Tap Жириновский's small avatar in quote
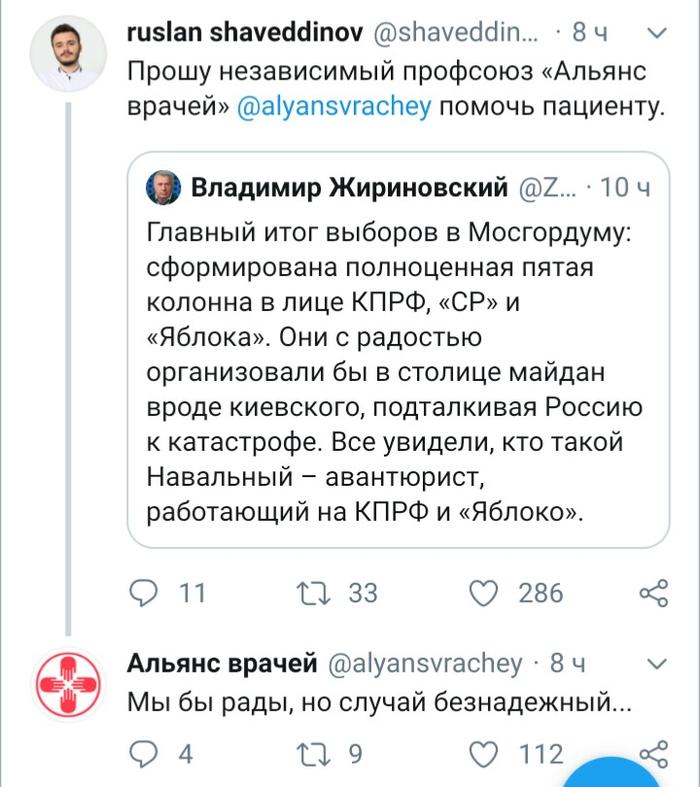 [x=163, y=187]
